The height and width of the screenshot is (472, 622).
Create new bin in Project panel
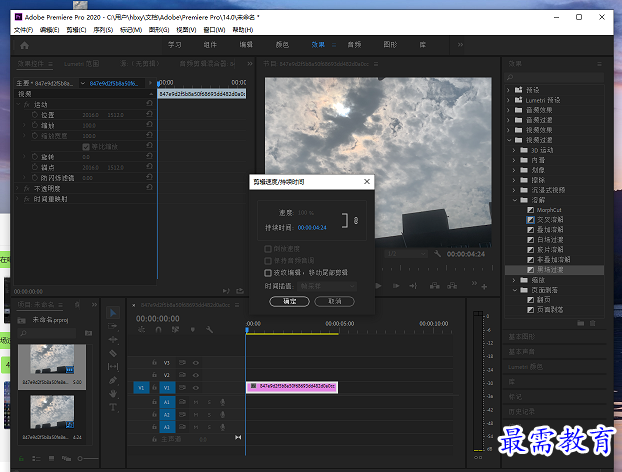pos(88,333)
